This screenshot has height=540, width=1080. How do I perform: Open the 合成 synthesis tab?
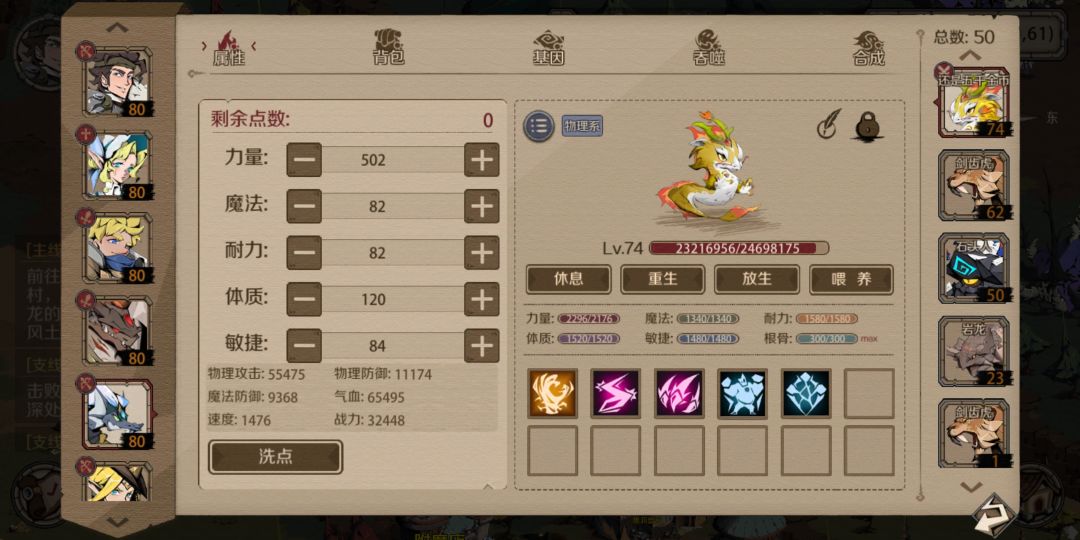click(x=869, y=48)
